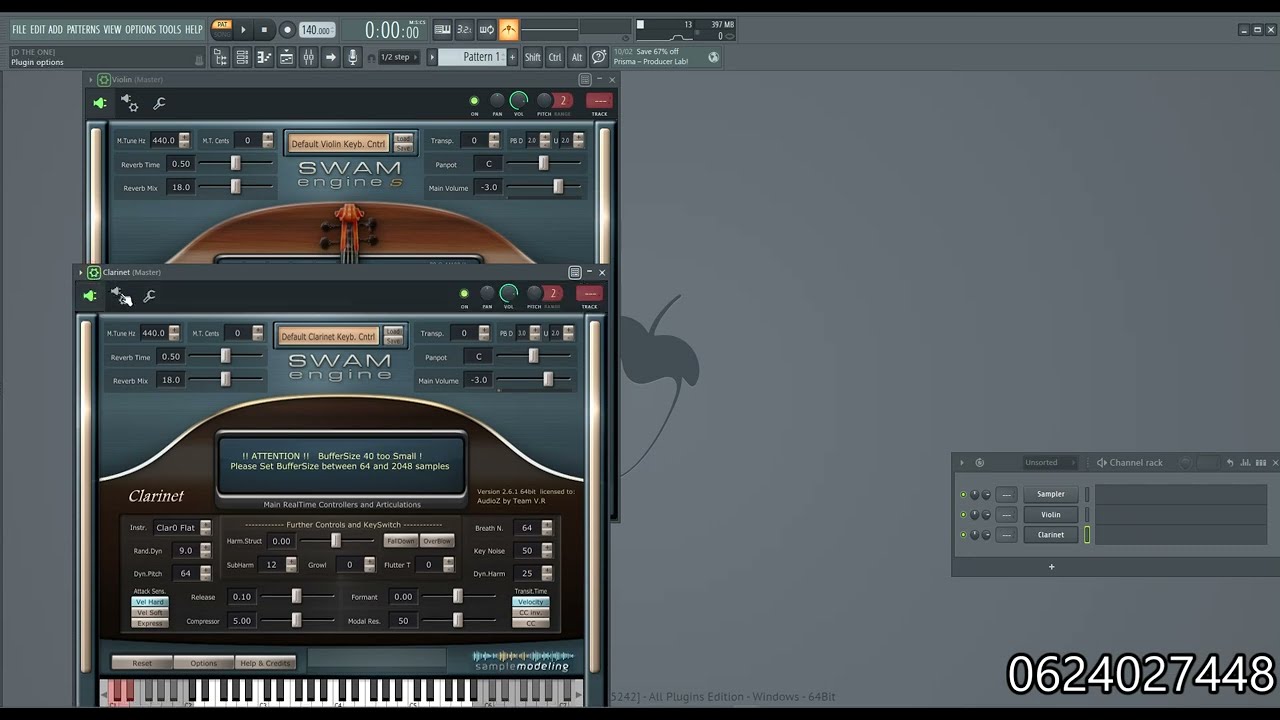Click the TRACK selector in Clarinet window
The image size is (1280, 720).
[589, 293]
